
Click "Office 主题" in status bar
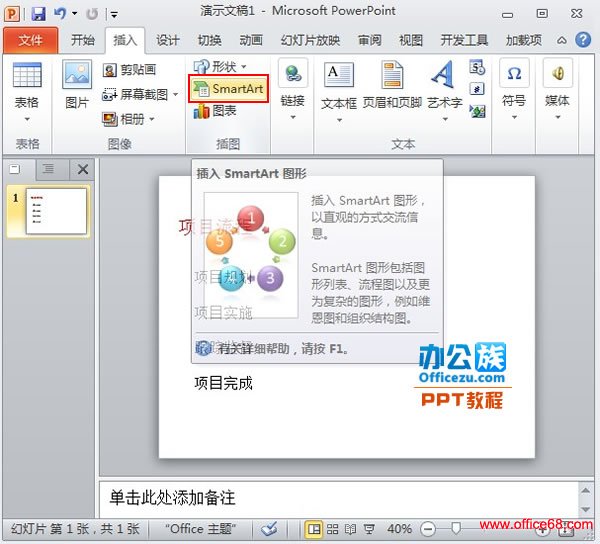tap(200, 529)
